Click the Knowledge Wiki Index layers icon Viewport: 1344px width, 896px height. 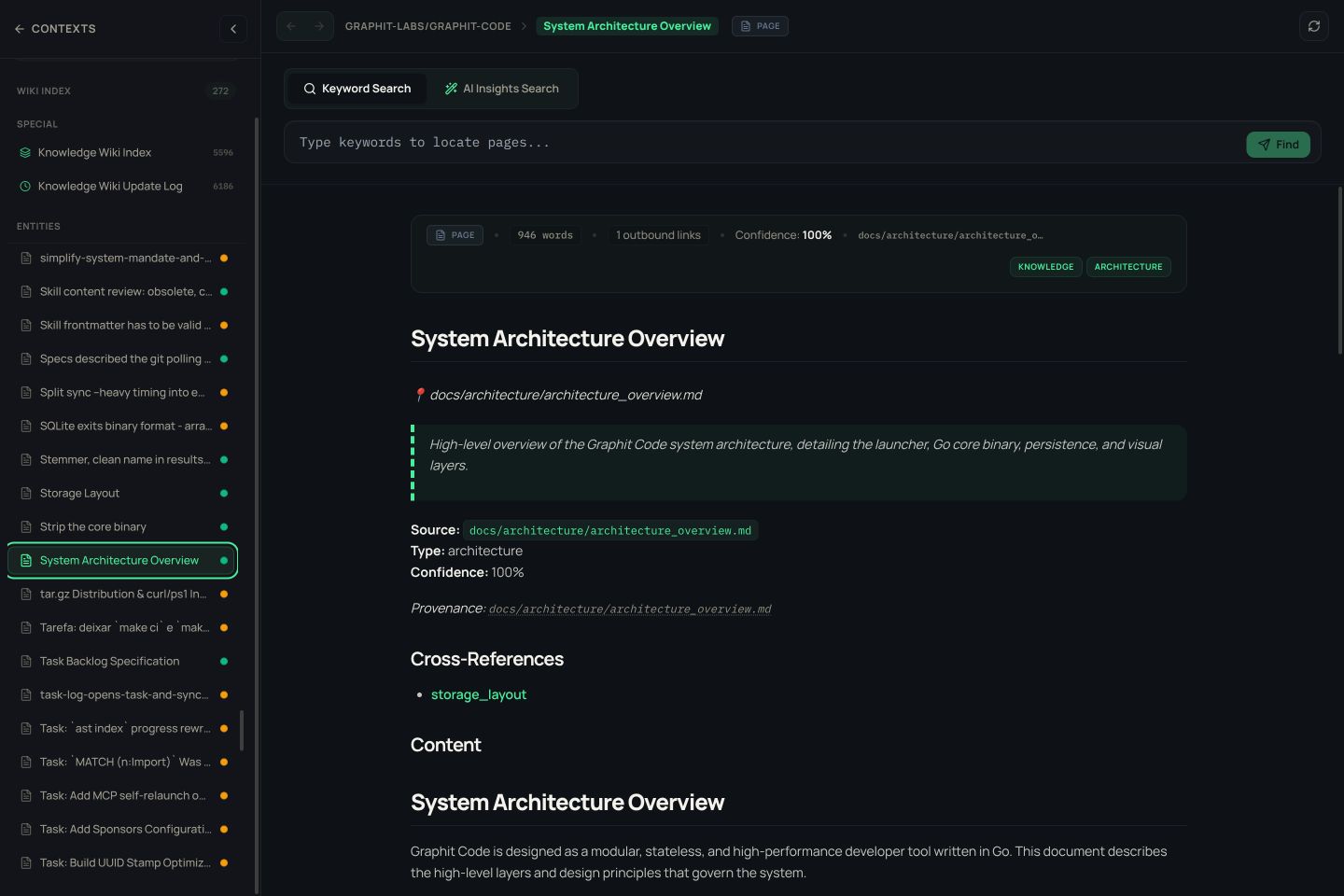pyautogui.click(x=25, y=152)
